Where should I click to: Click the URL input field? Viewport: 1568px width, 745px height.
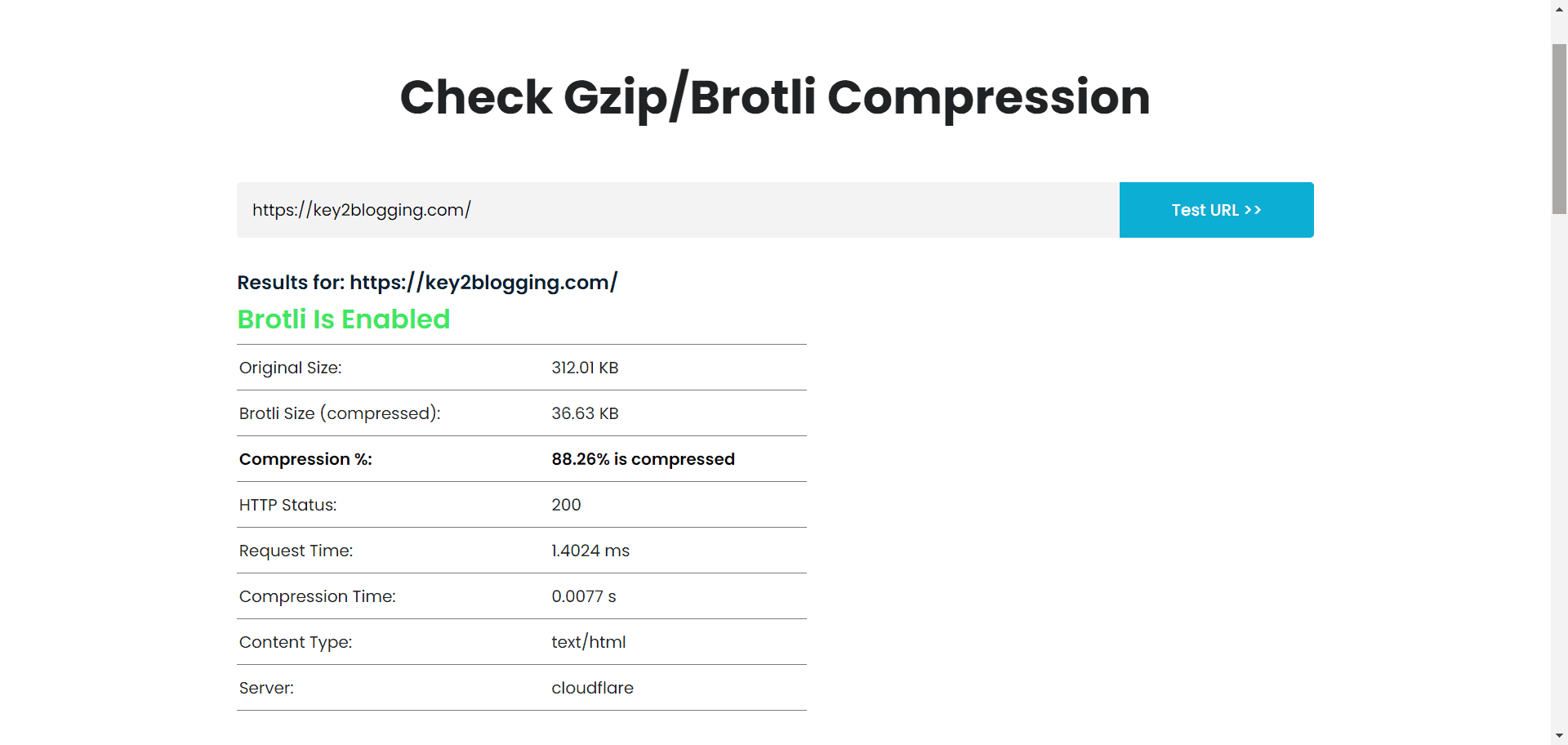[678, 210]
